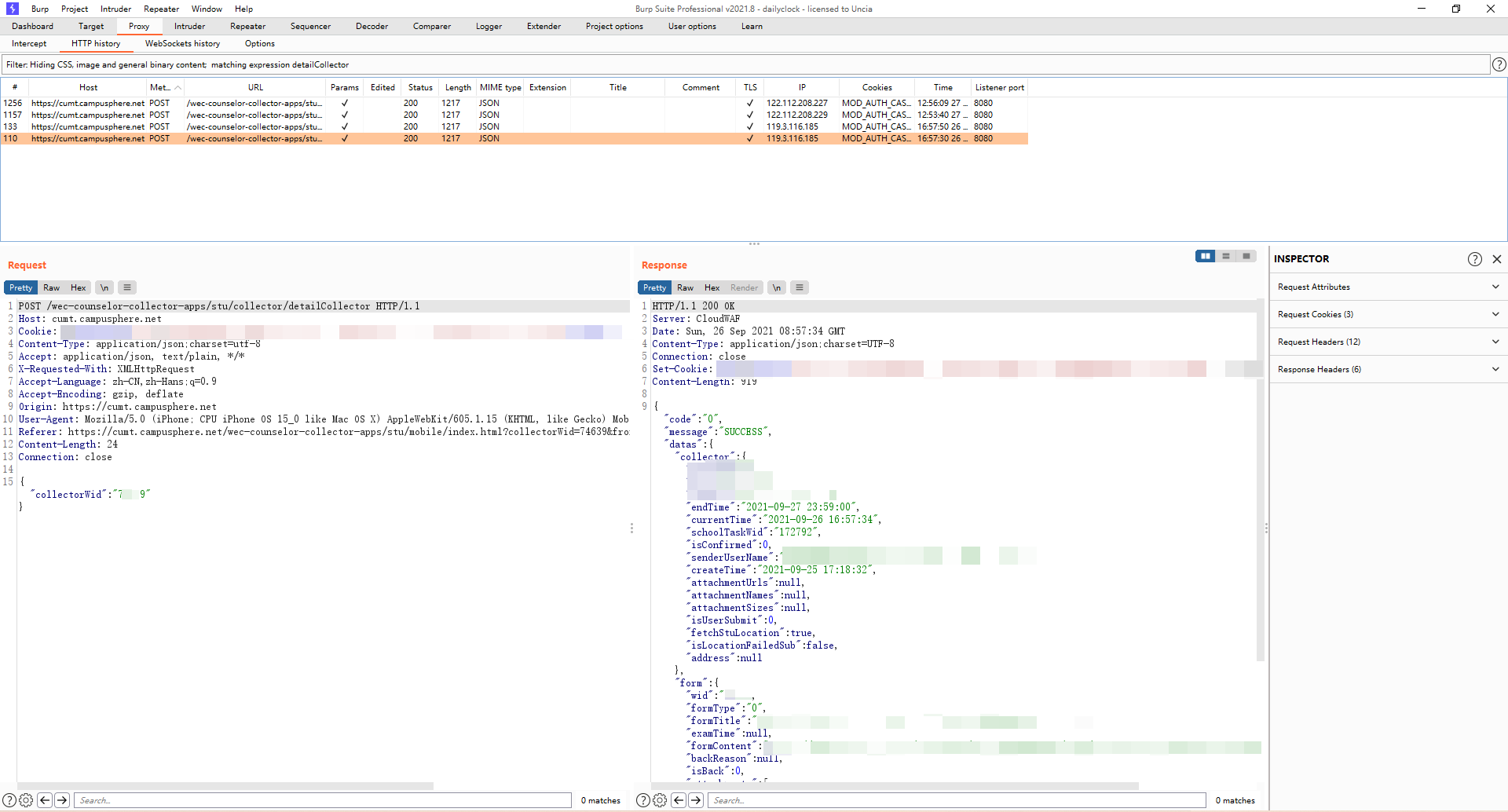This screenshot has width=1508, height=812.
Task: Switch Response to Render view
Action: coord(745,287)
